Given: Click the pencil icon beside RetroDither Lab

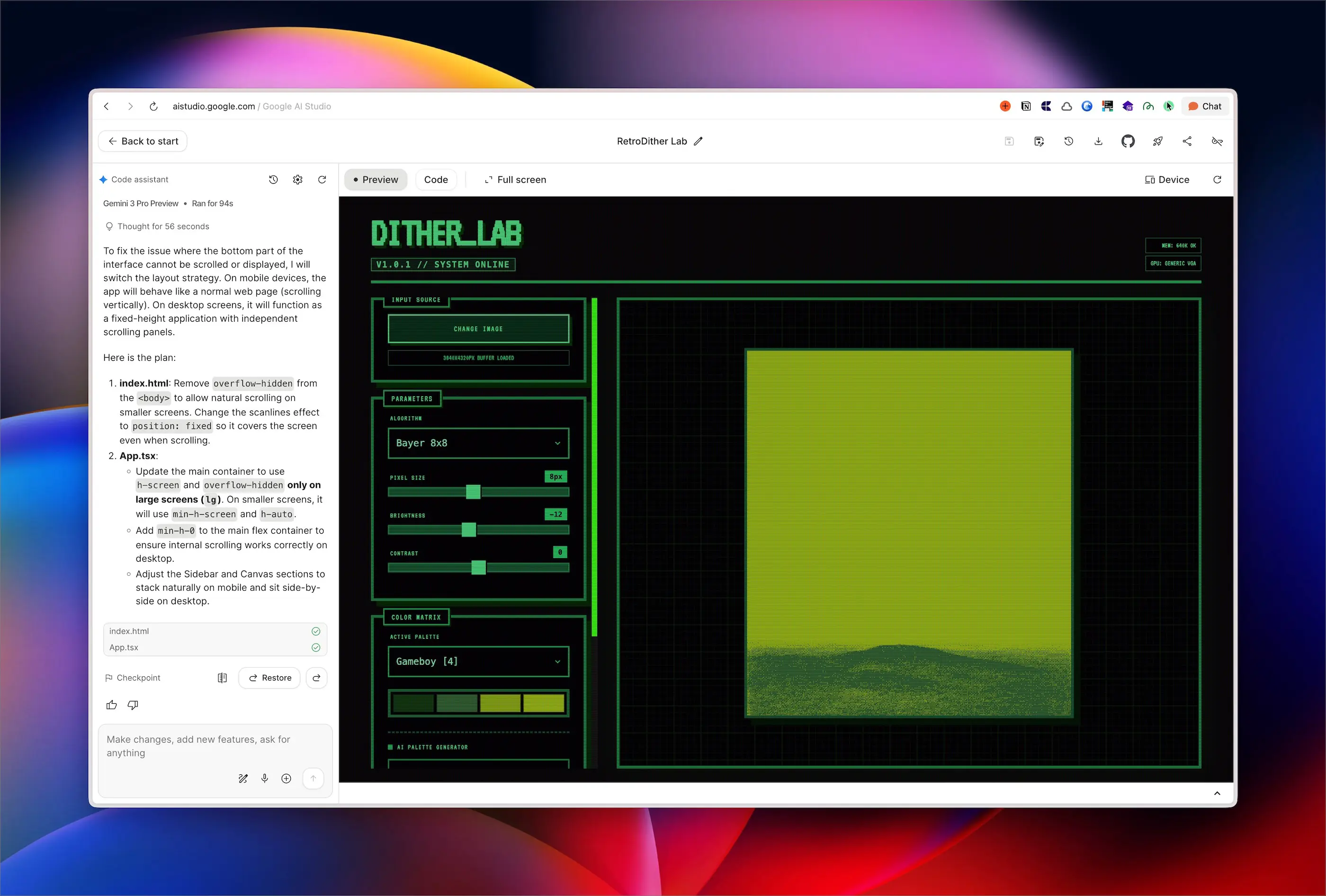Looking at the screenshot, I should 699,141.
